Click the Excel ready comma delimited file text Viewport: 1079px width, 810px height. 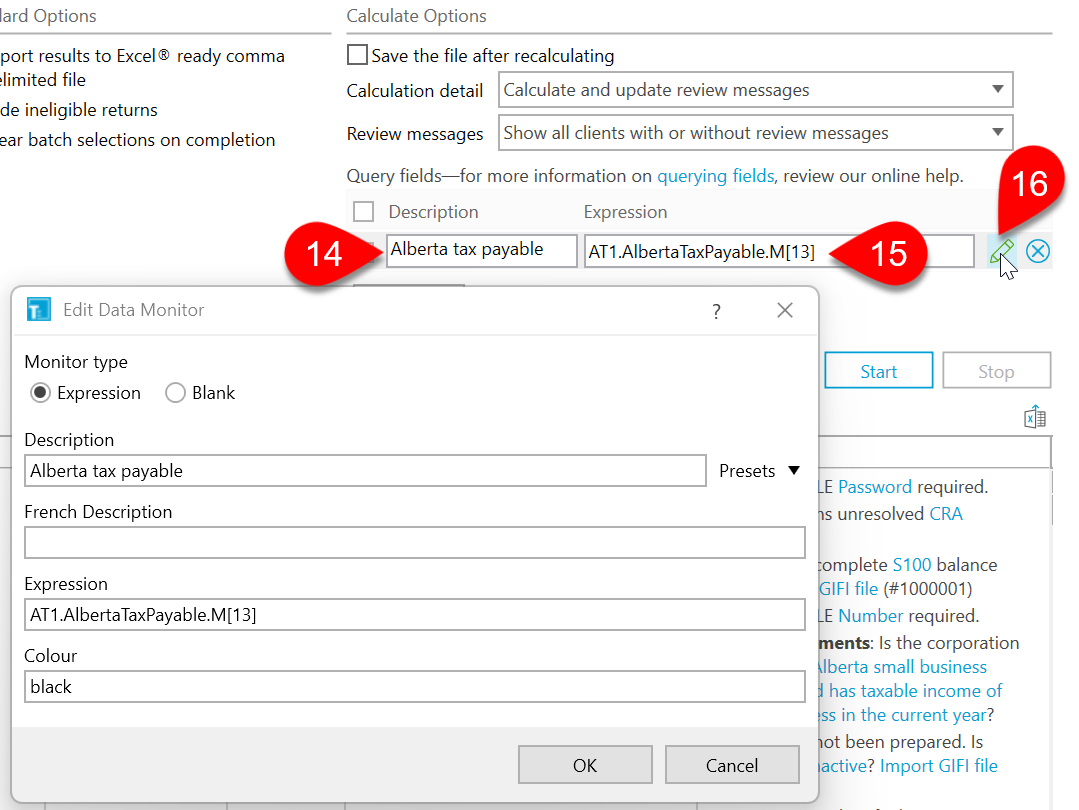pyautogui.click(x=141, y=67)
